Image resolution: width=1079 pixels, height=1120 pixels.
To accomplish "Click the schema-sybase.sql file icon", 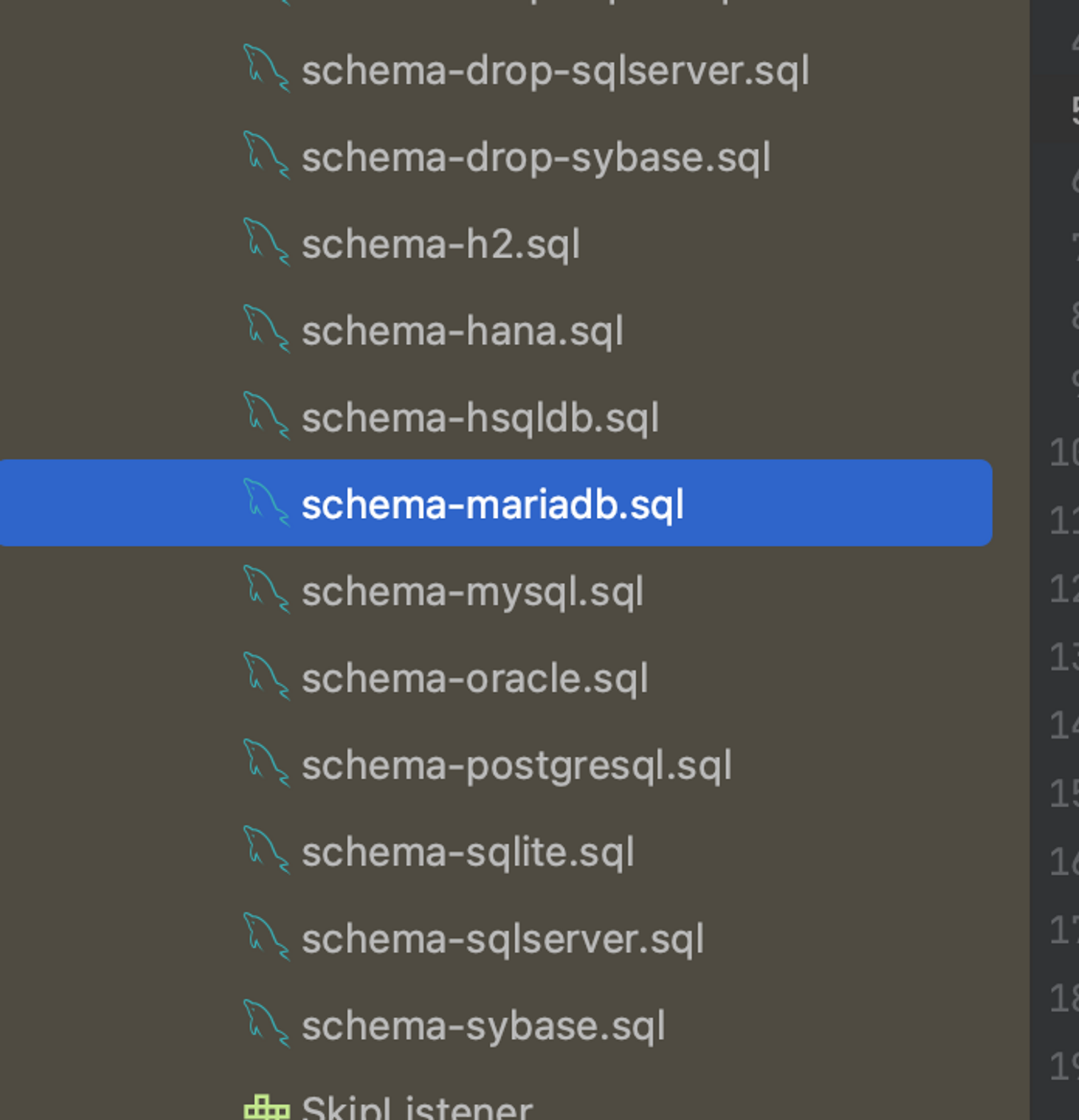I will click(266, 1024).
